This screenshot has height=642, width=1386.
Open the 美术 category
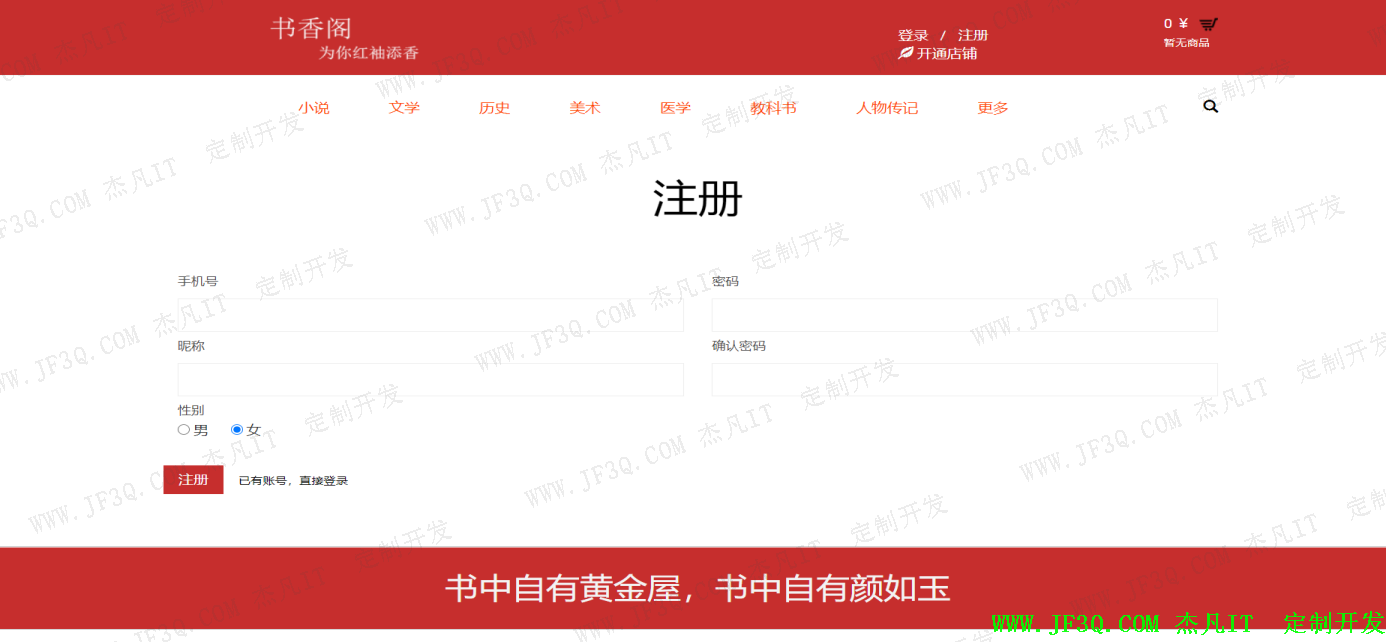pyautogui.click(x=585, y=108)
